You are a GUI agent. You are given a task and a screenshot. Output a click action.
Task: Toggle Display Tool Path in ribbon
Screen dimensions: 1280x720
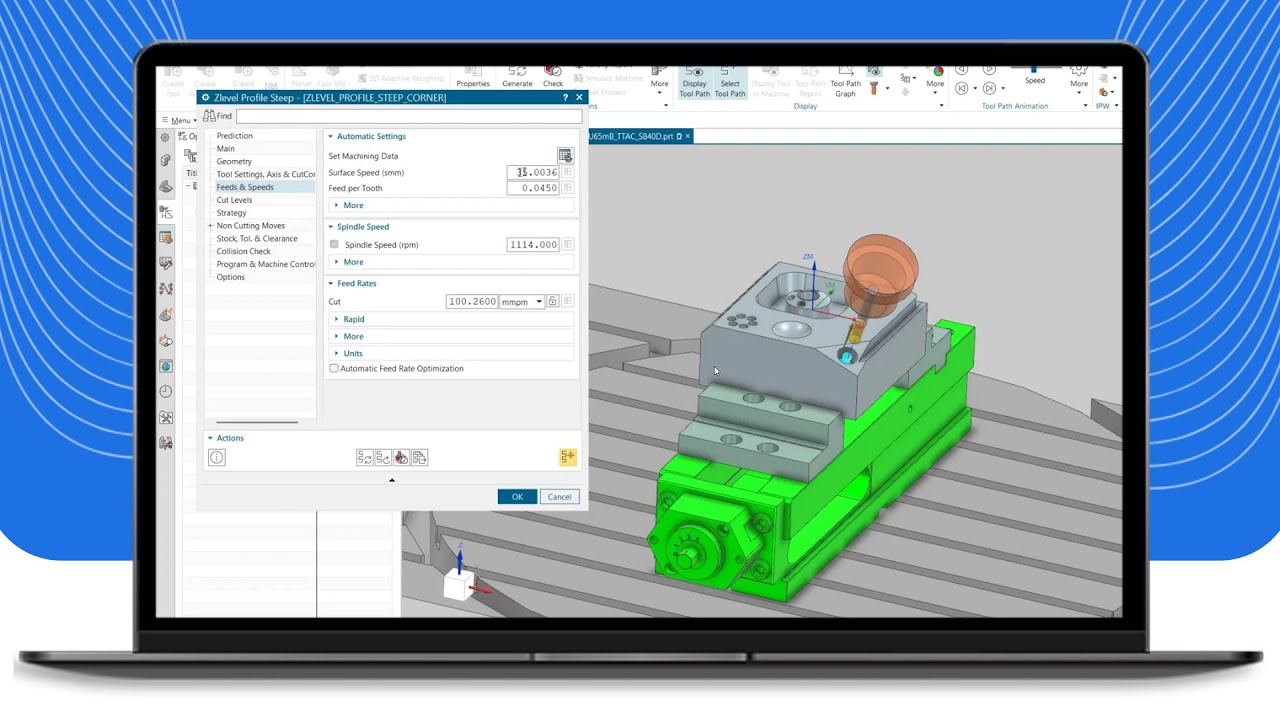point(694,82)
